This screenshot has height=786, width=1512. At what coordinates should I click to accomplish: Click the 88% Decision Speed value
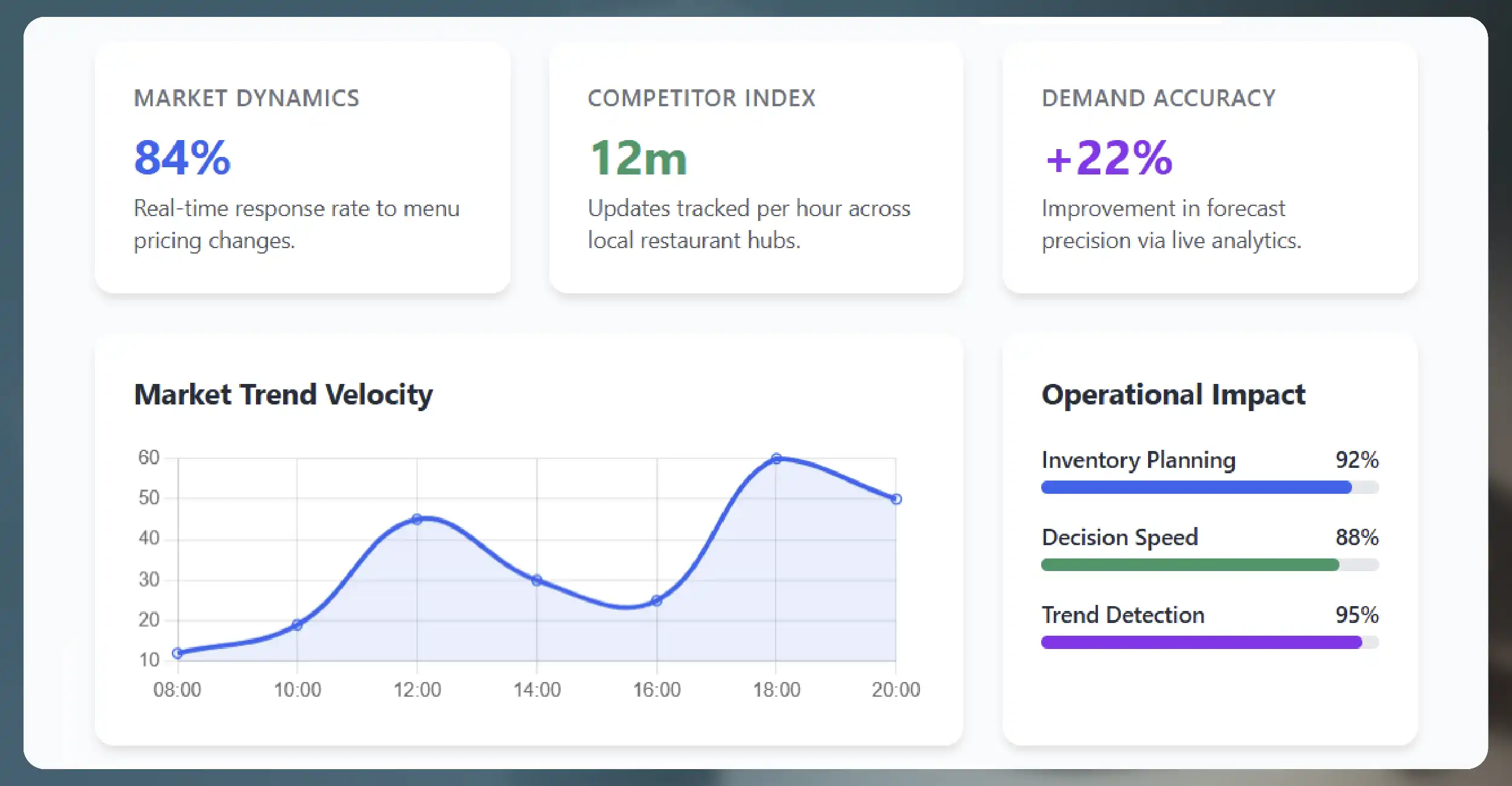(1357, 537)
